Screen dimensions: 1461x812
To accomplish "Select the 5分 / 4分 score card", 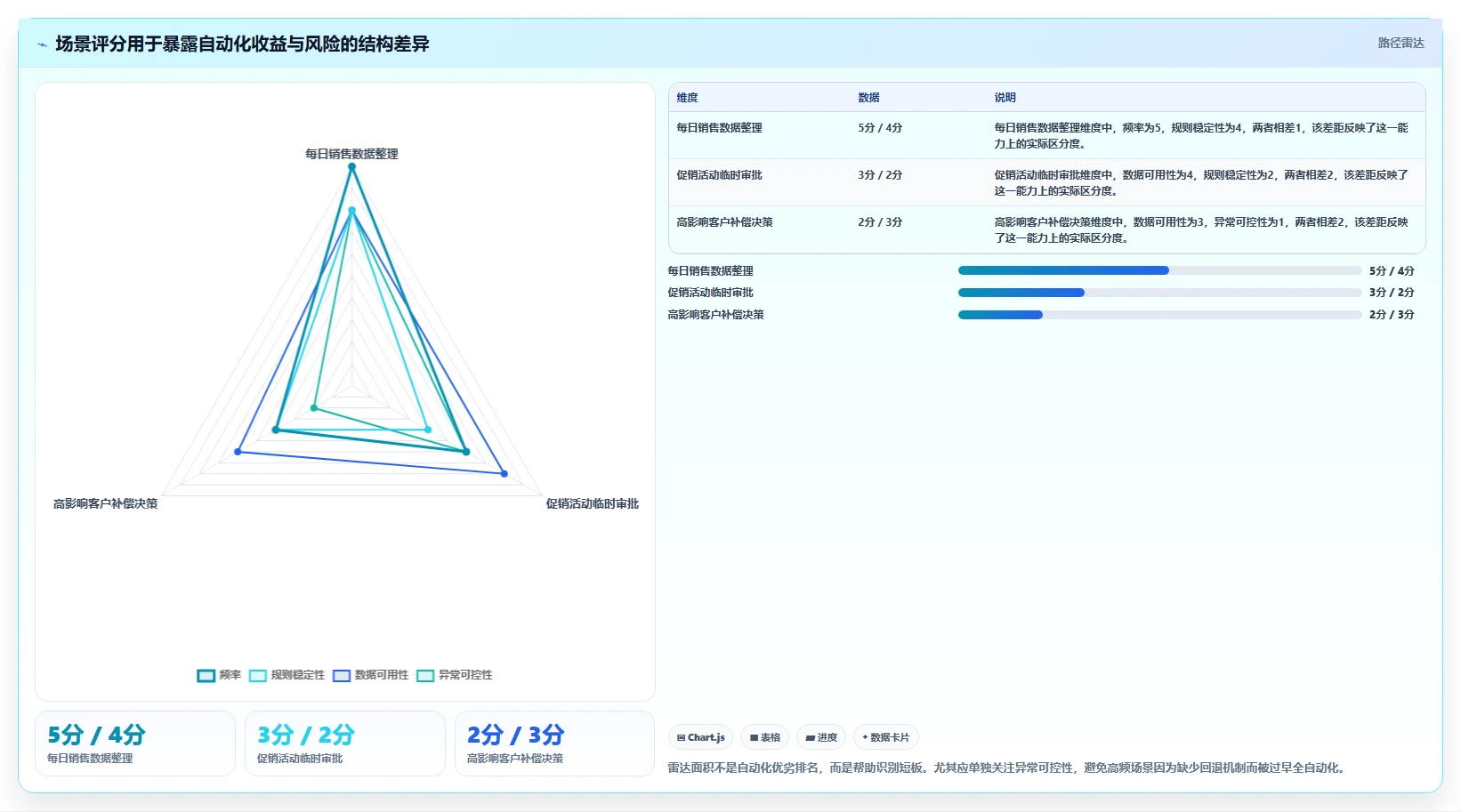I will [135, 744].
